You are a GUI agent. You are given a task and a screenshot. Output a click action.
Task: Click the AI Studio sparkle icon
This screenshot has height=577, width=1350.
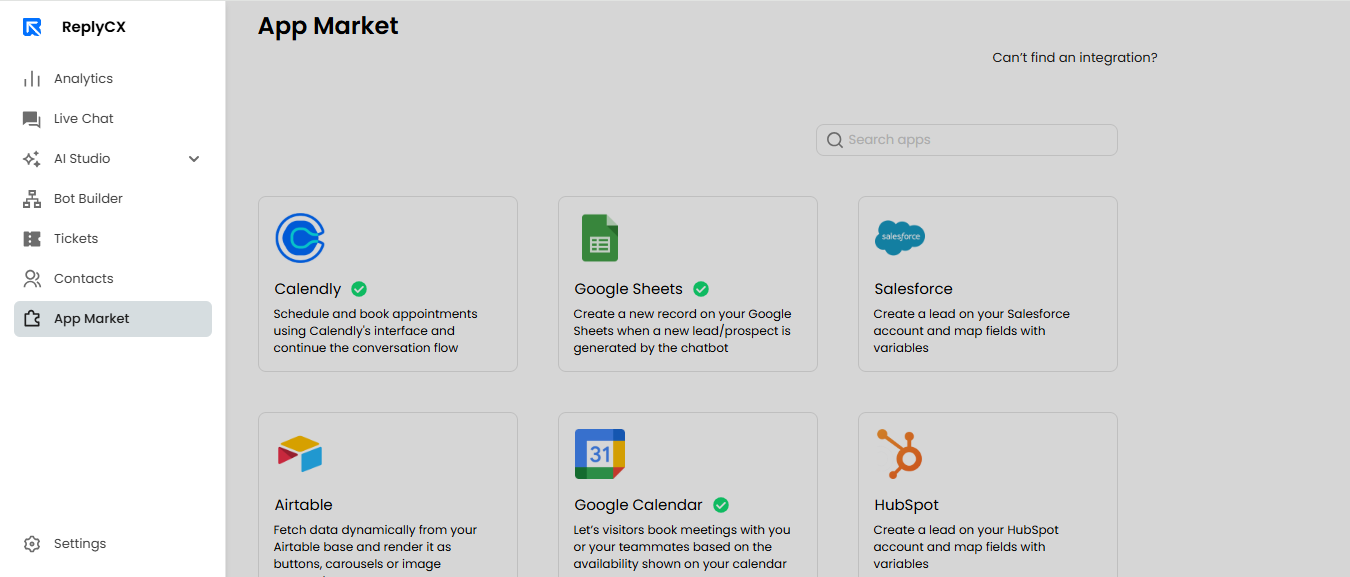coord(32,159)
